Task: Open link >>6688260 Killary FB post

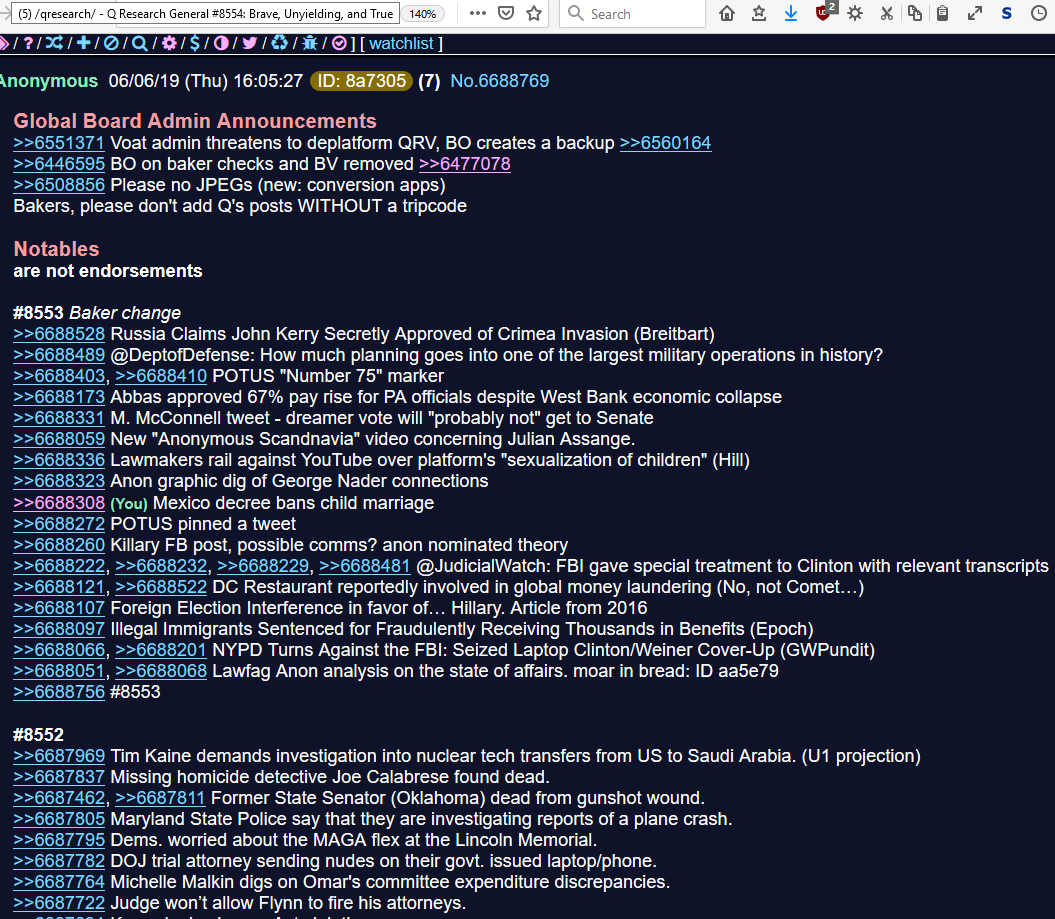Action: [x=59, y=545]
